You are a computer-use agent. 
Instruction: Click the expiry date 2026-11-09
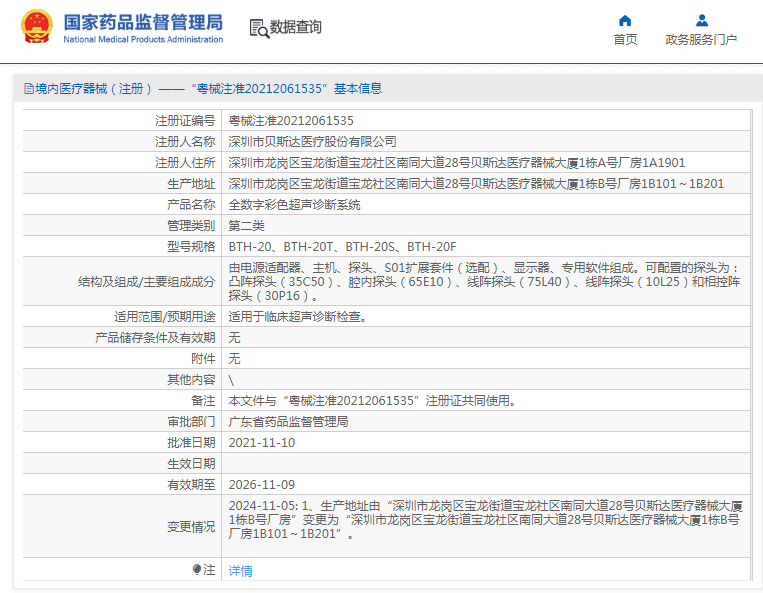pos(261,485)
